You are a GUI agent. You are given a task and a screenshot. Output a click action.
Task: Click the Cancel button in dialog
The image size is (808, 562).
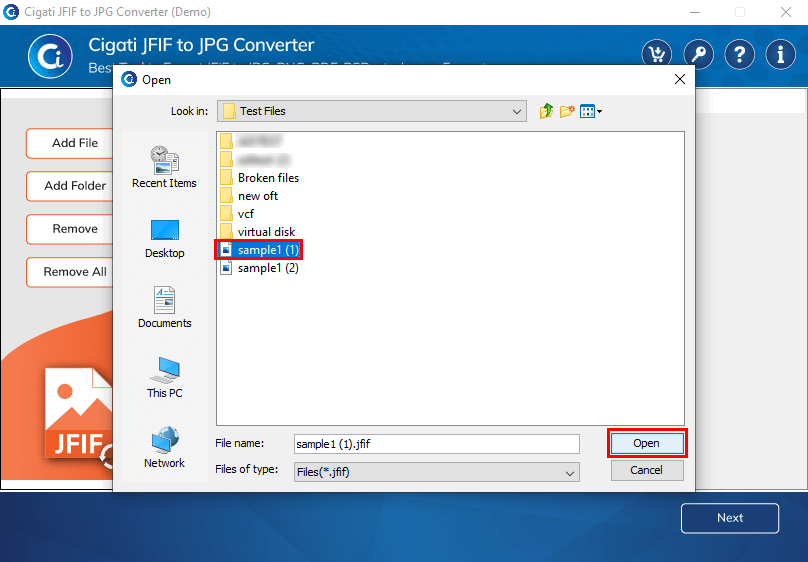tap(647, 470)
